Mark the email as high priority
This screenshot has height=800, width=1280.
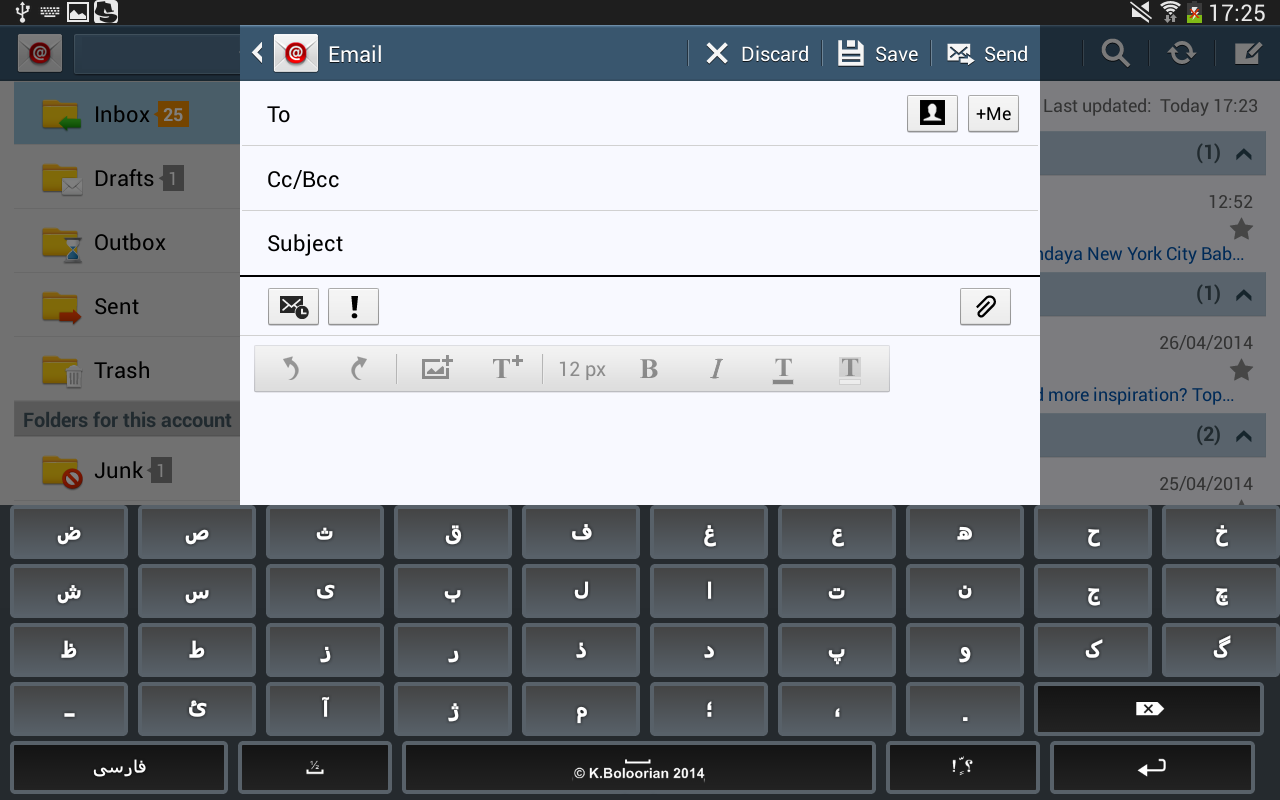click(x=353, y=307)
